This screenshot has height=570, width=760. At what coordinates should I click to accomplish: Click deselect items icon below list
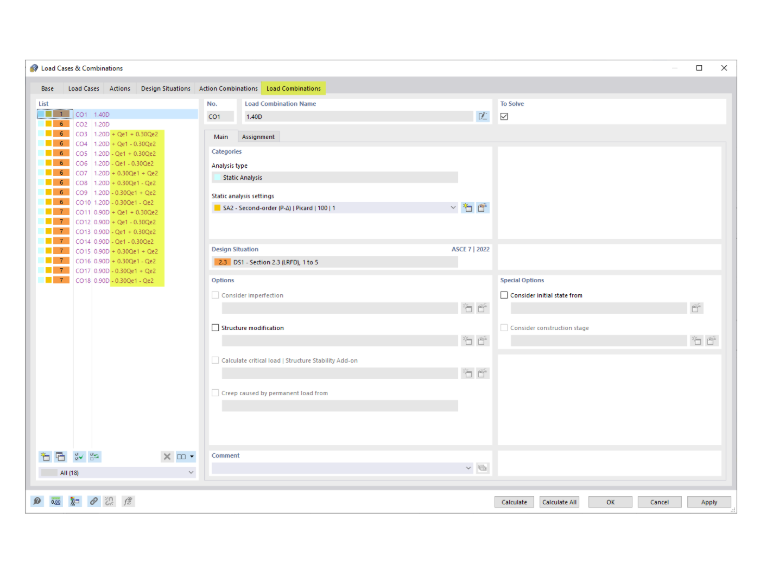point(95,457)
